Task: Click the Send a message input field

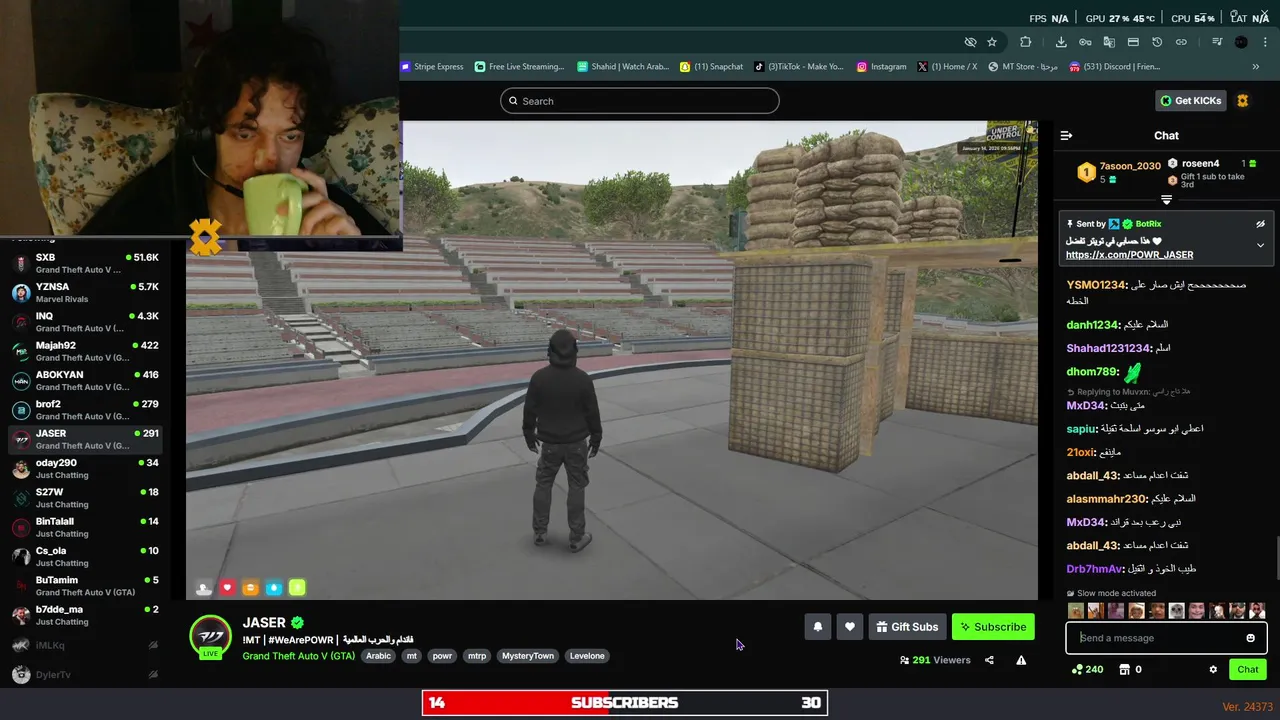Action: [1166, 638]
